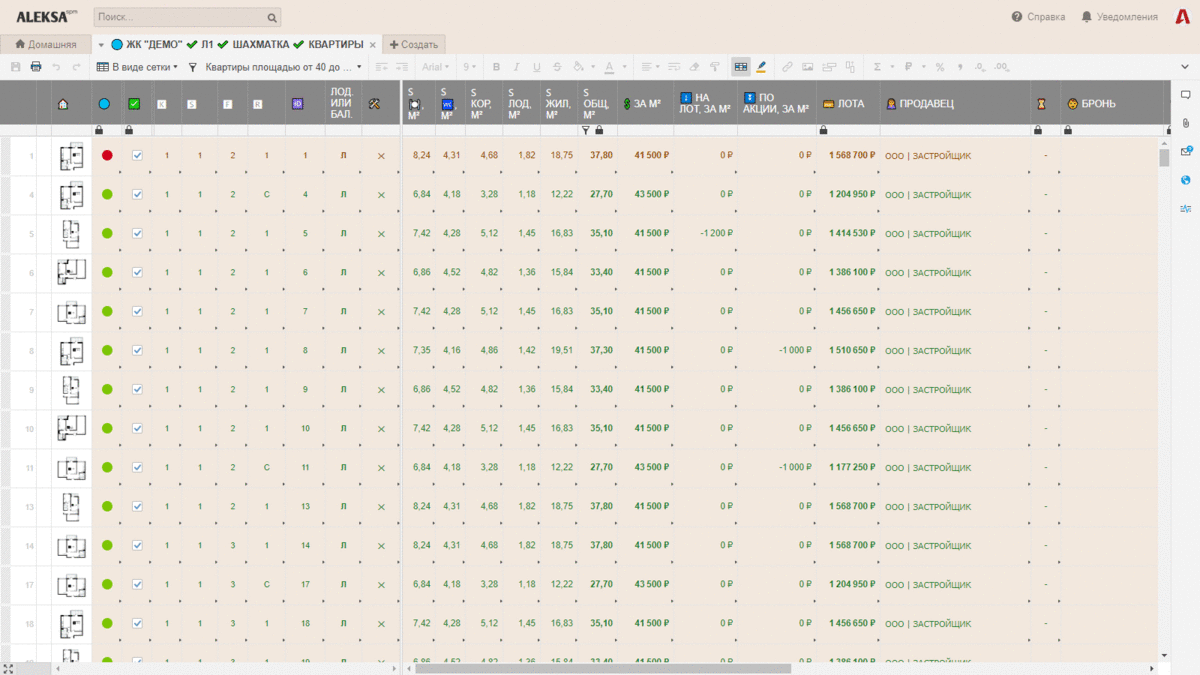This screenshot has height=675, width=1200.
Task: Click the Undo arrow icon
Action: [x=56, y=67]
